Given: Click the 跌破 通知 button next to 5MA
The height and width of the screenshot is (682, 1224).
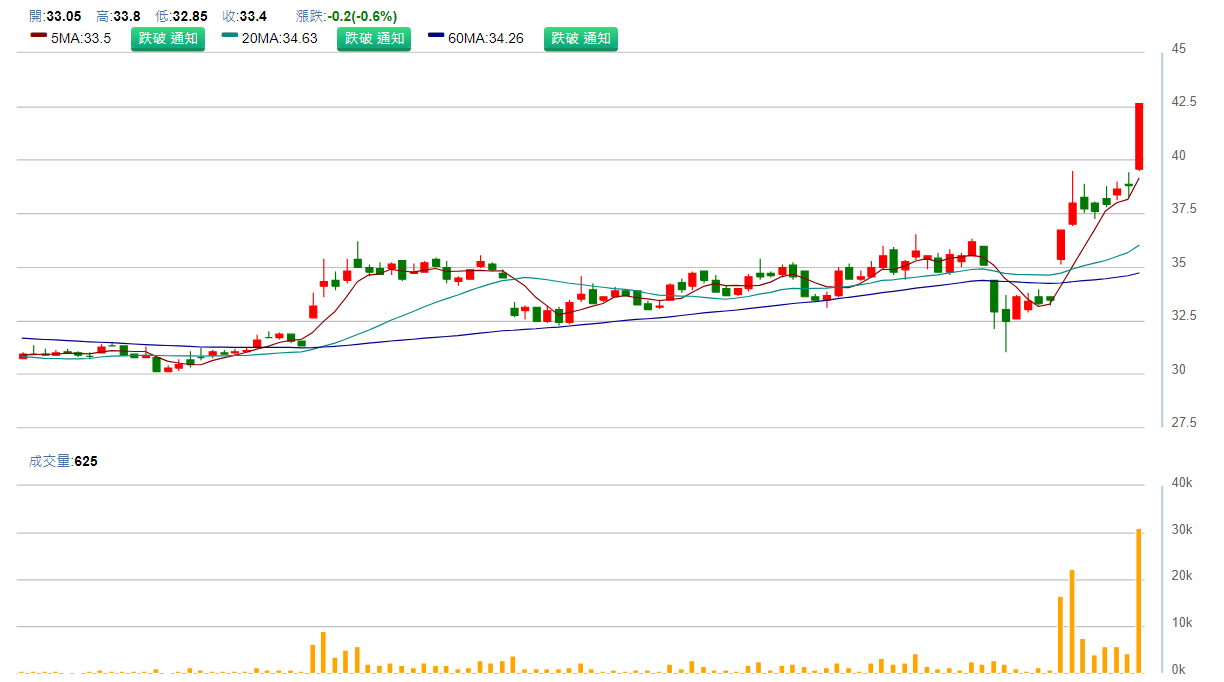Looking at the screenshot, I should pos(167,39).
